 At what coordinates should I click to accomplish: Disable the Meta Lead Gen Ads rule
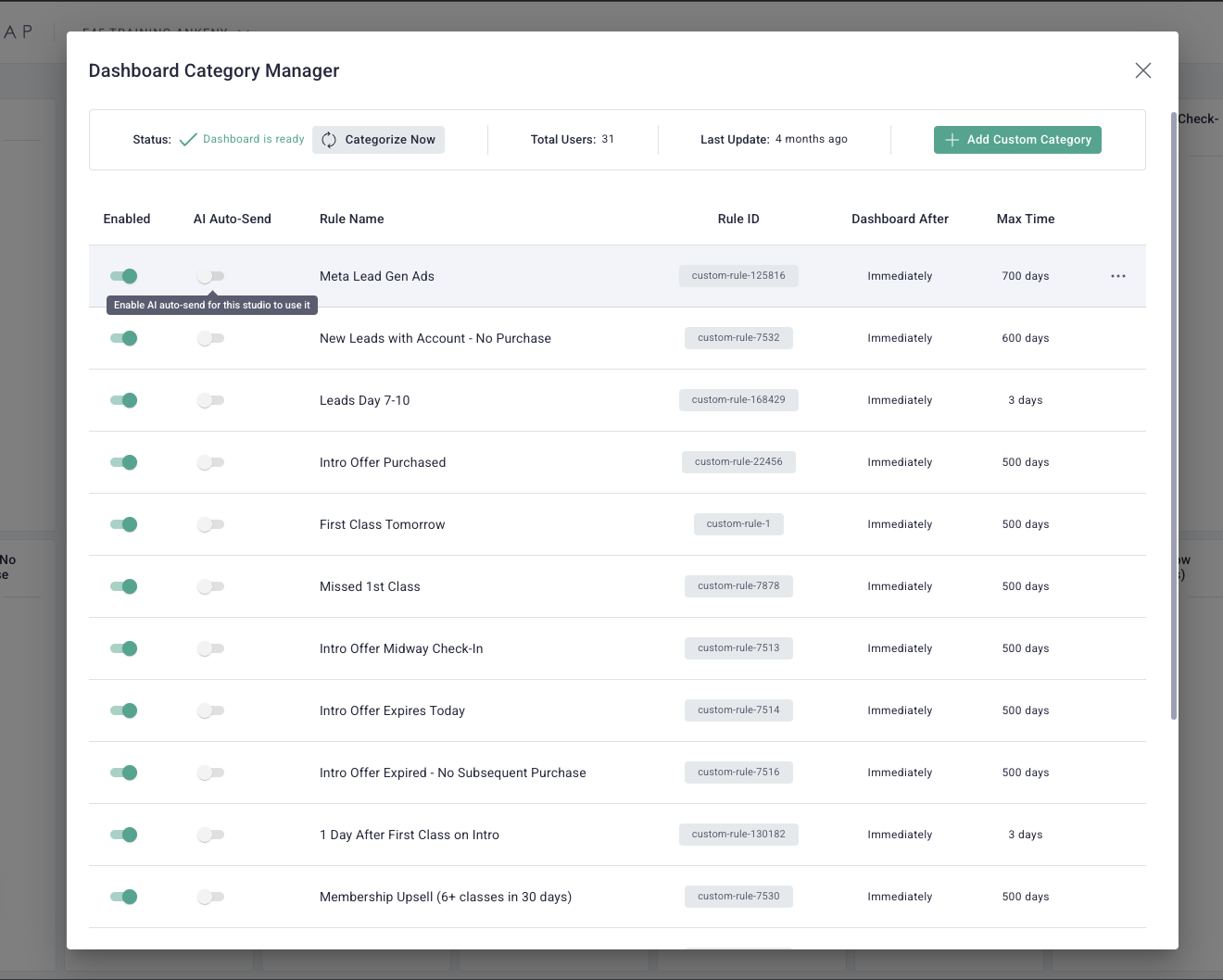(123, 276)
